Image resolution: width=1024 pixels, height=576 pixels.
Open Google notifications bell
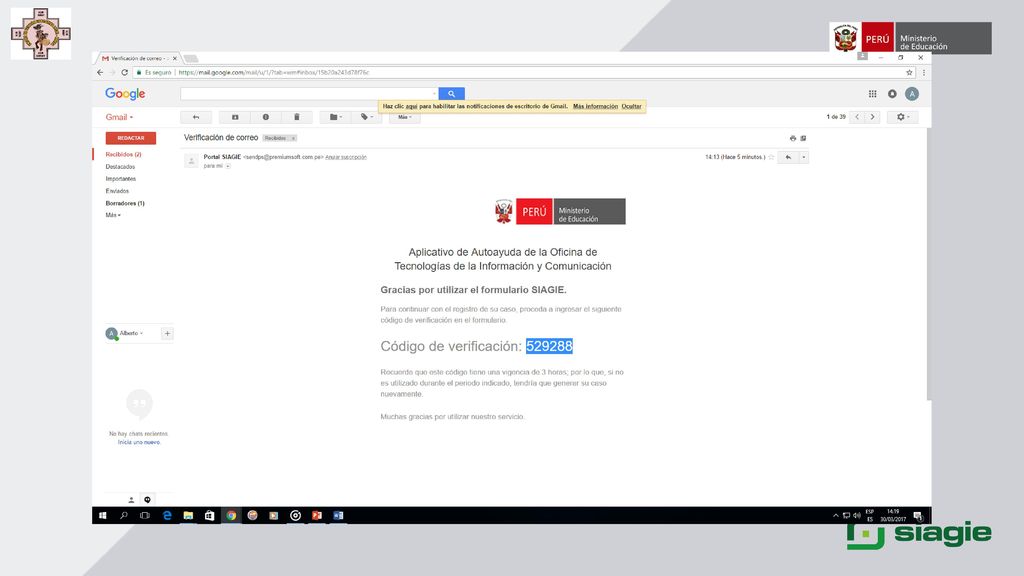coord(892,94)
